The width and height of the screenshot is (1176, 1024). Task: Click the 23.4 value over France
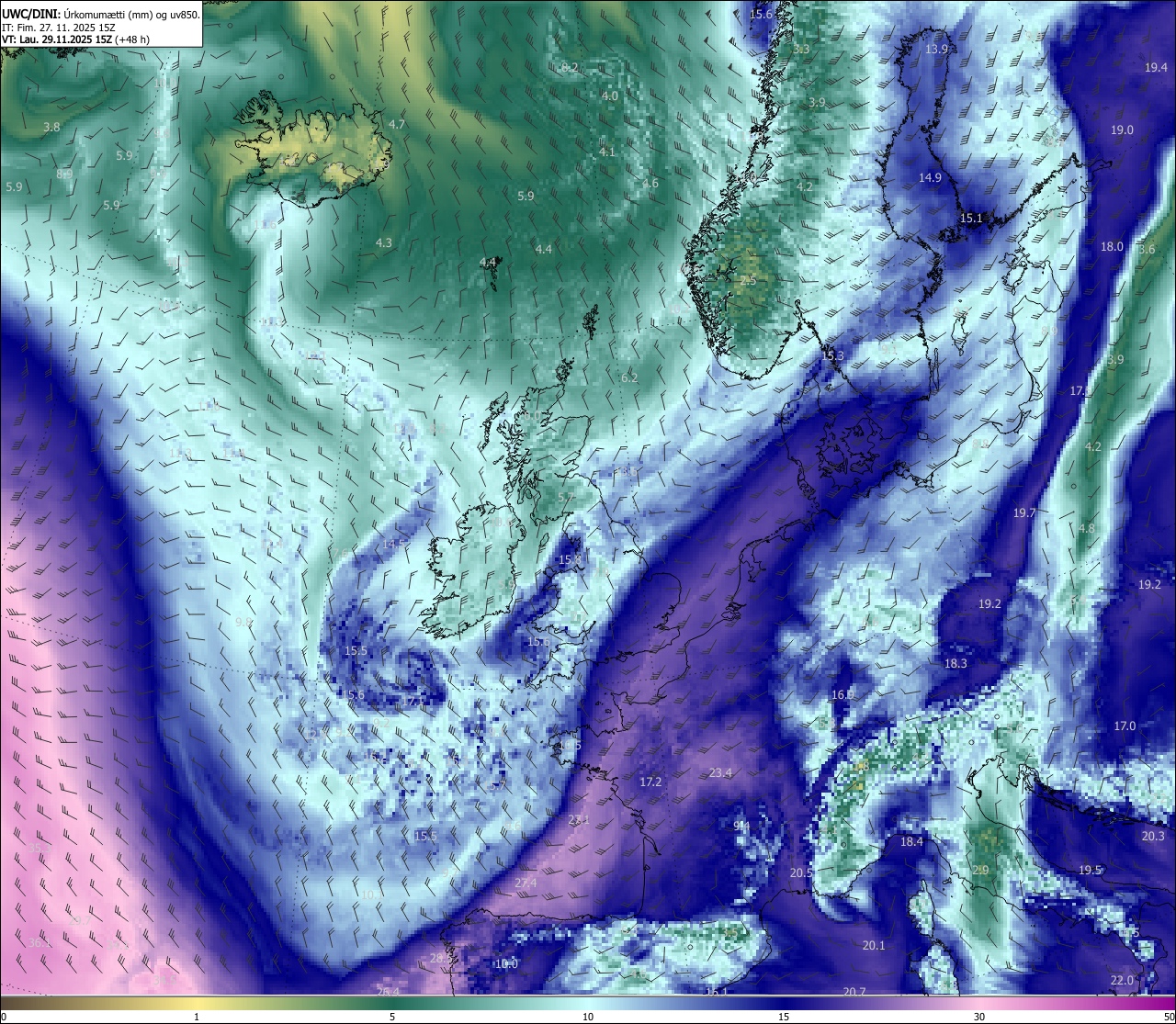[720, 772]
